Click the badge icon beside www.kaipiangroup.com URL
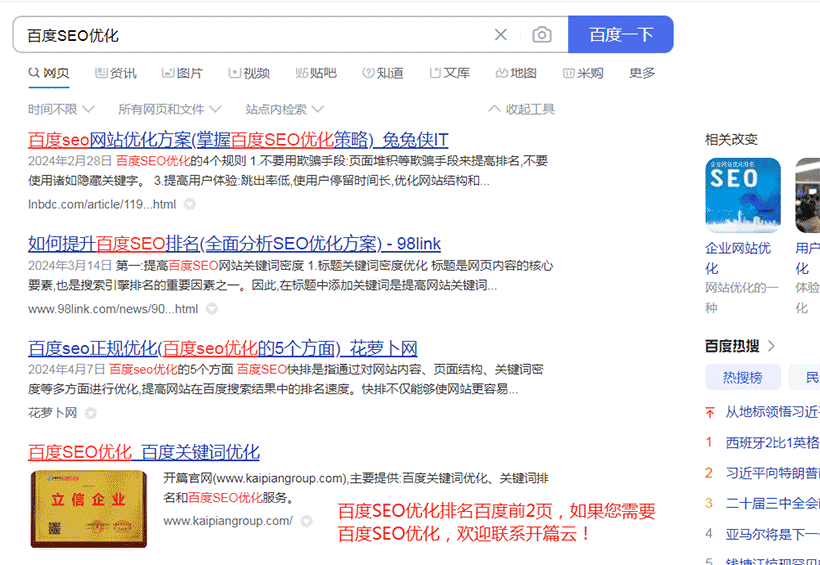The width and height of the screenshot is (820, 565). pos(307,521)
